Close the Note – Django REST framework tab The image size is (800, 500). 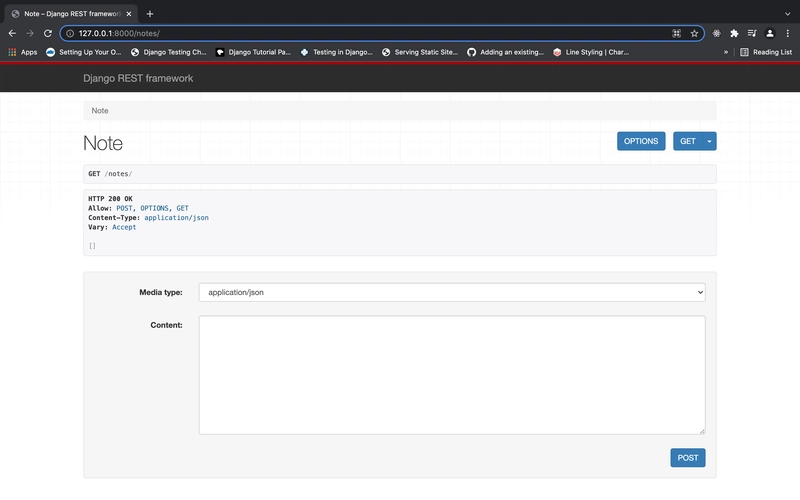point(129,14)
